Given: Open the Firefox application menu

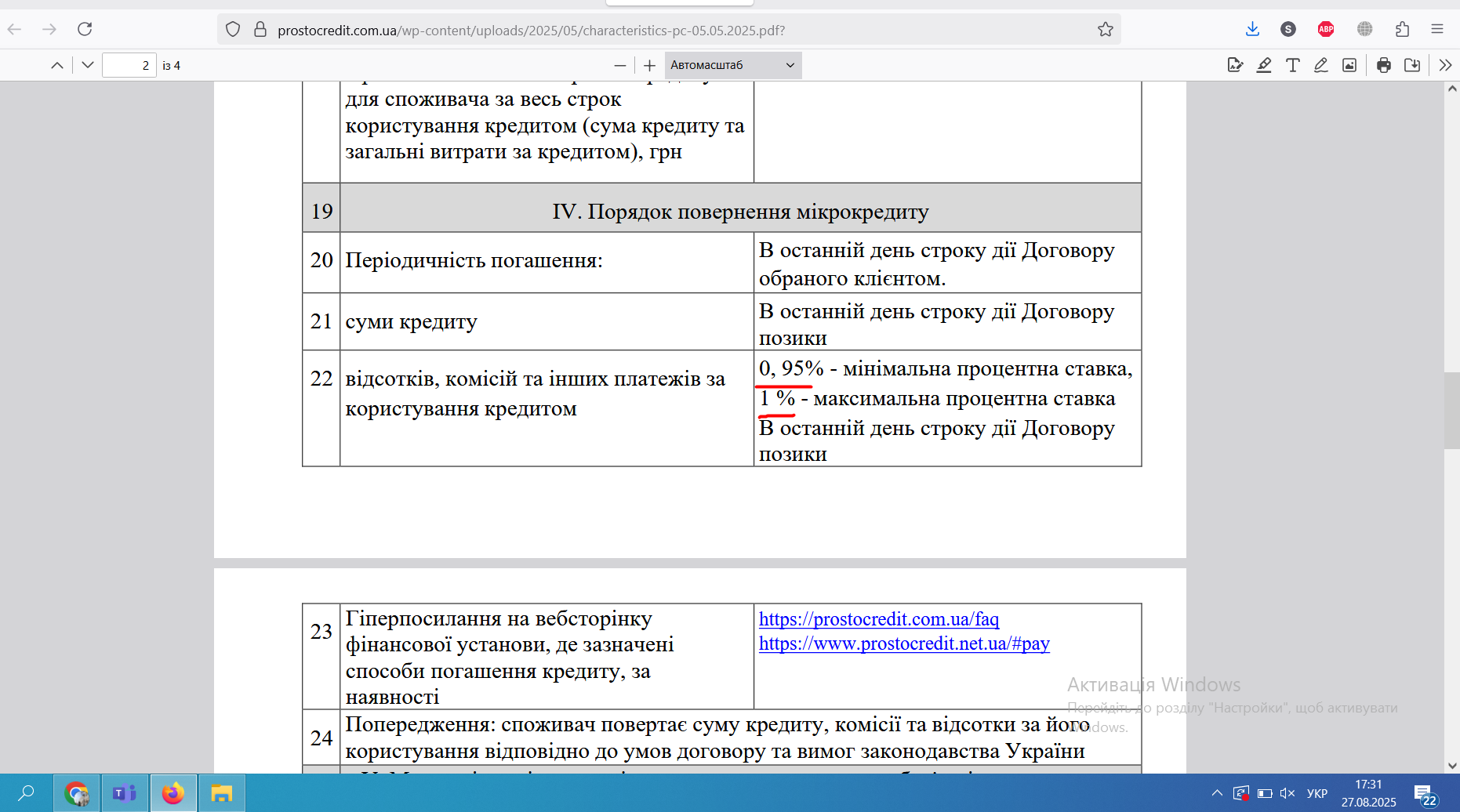Looking at the screenshot, I should (1437, 29).
